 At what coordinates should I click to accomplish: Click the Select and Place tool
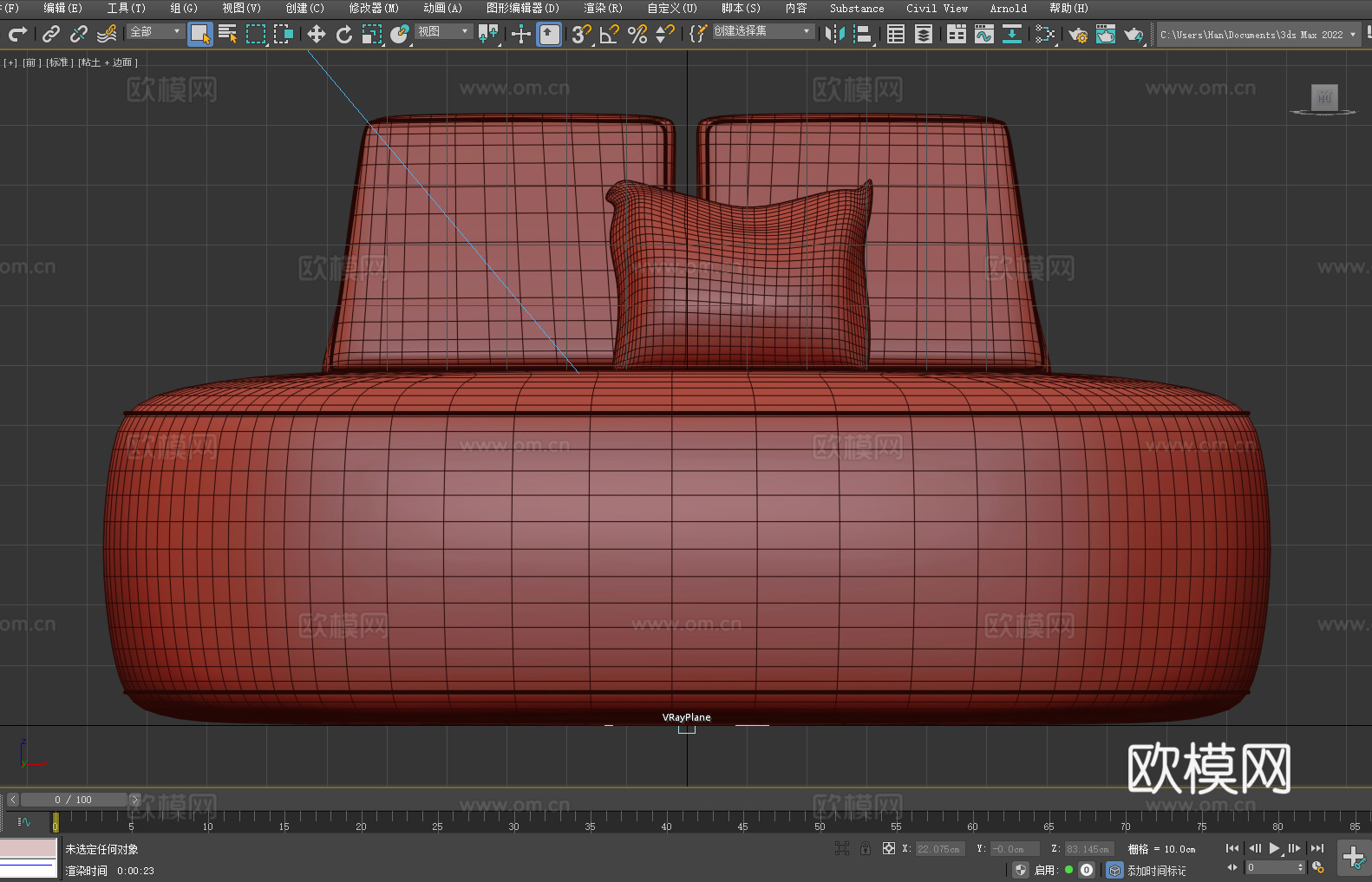click(x=400, y=34)
